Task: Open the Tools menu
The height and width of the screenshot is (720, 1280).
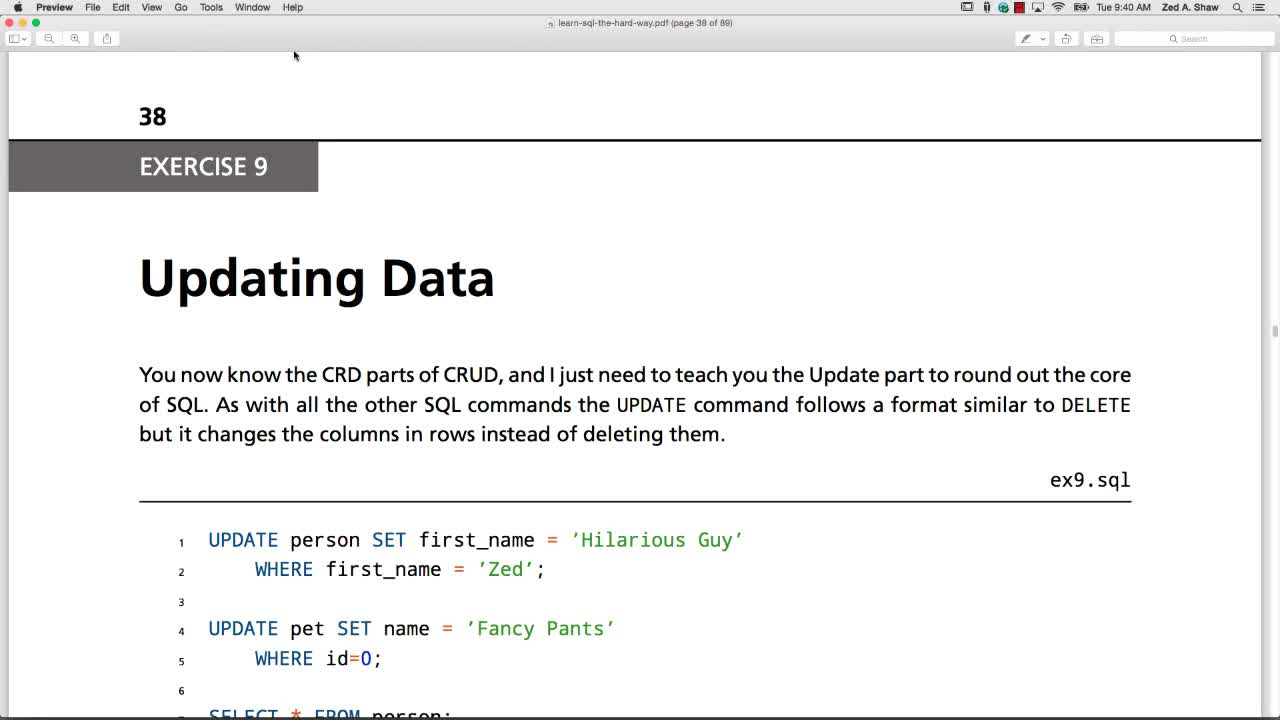Action: 211,7
